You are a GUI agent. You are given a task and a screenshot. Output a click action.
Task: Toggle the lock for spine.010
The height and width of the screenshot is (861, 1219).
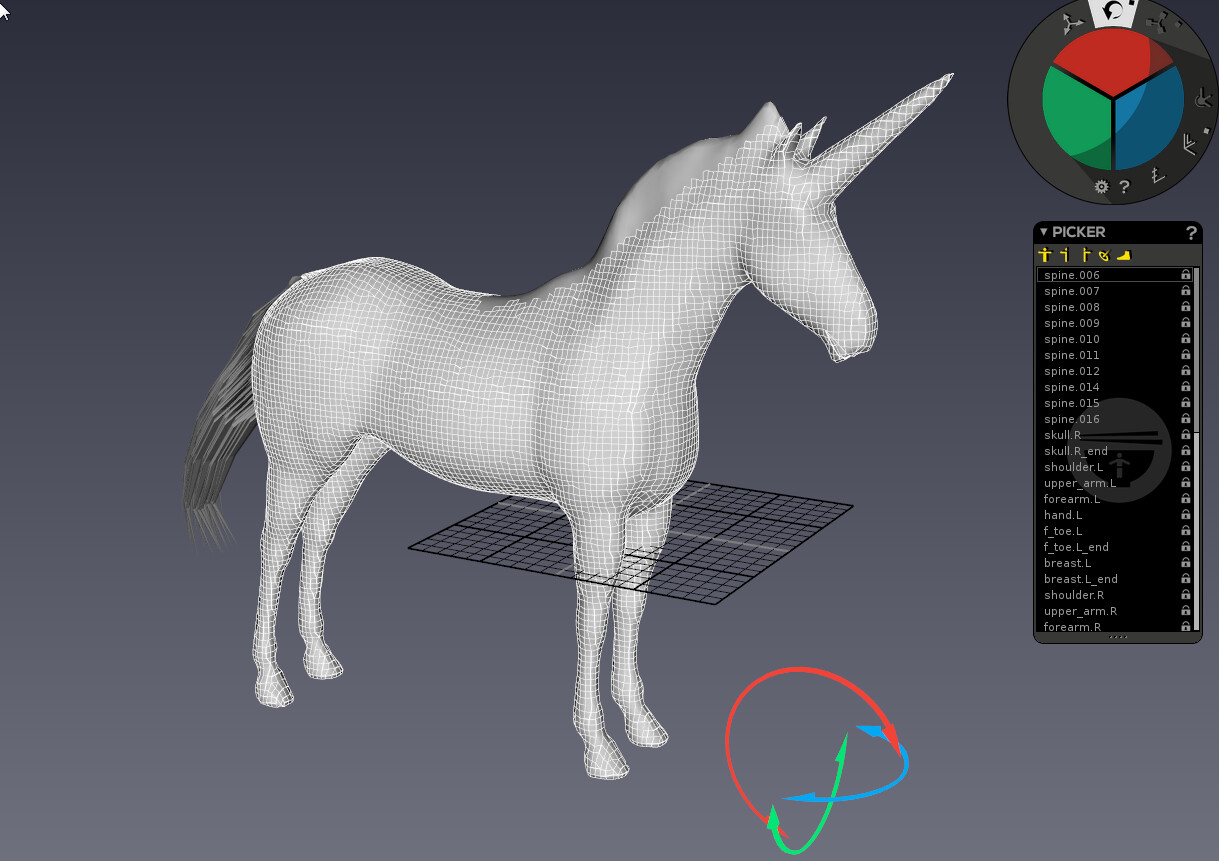[1186, 339]
